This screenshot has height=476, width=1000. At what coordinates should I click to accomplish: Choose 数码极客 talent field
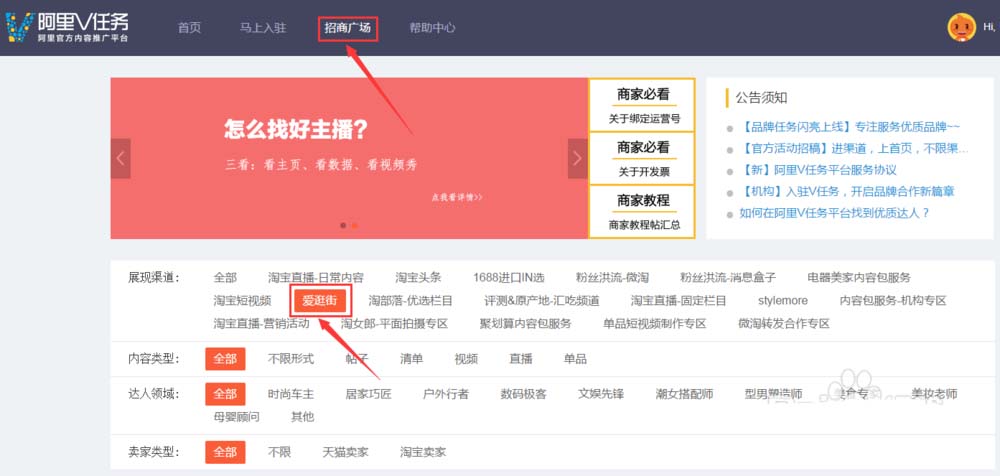(x=524, y=394)
